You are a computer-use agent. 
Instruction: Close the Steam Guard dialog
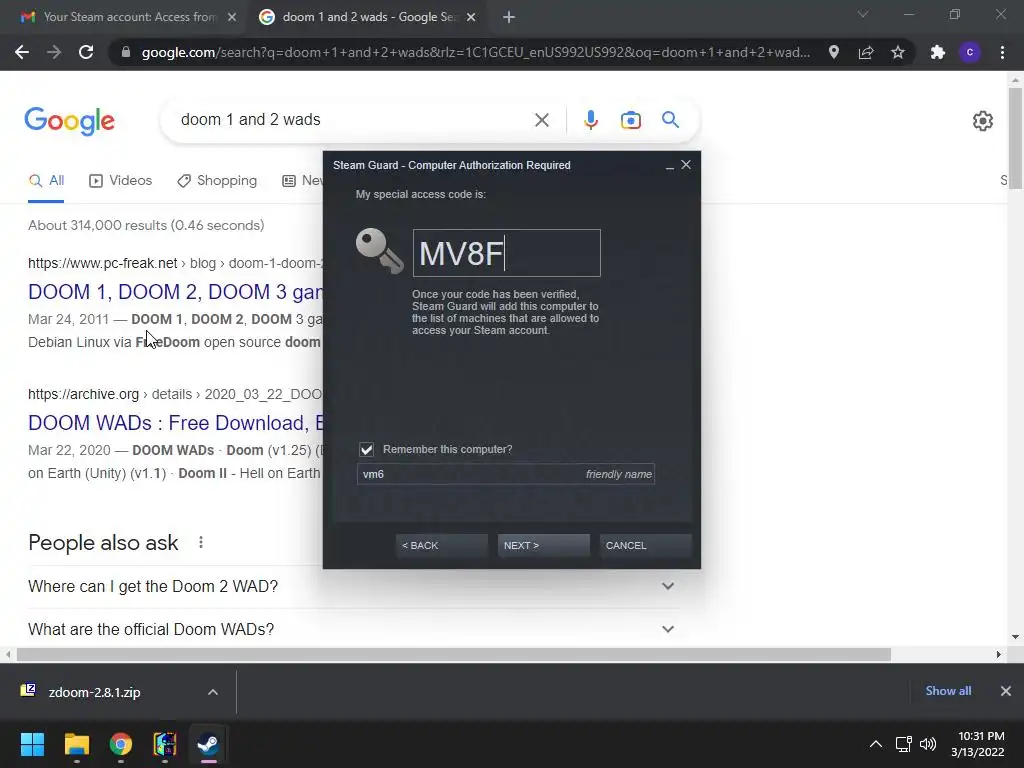tap(686, 165)
